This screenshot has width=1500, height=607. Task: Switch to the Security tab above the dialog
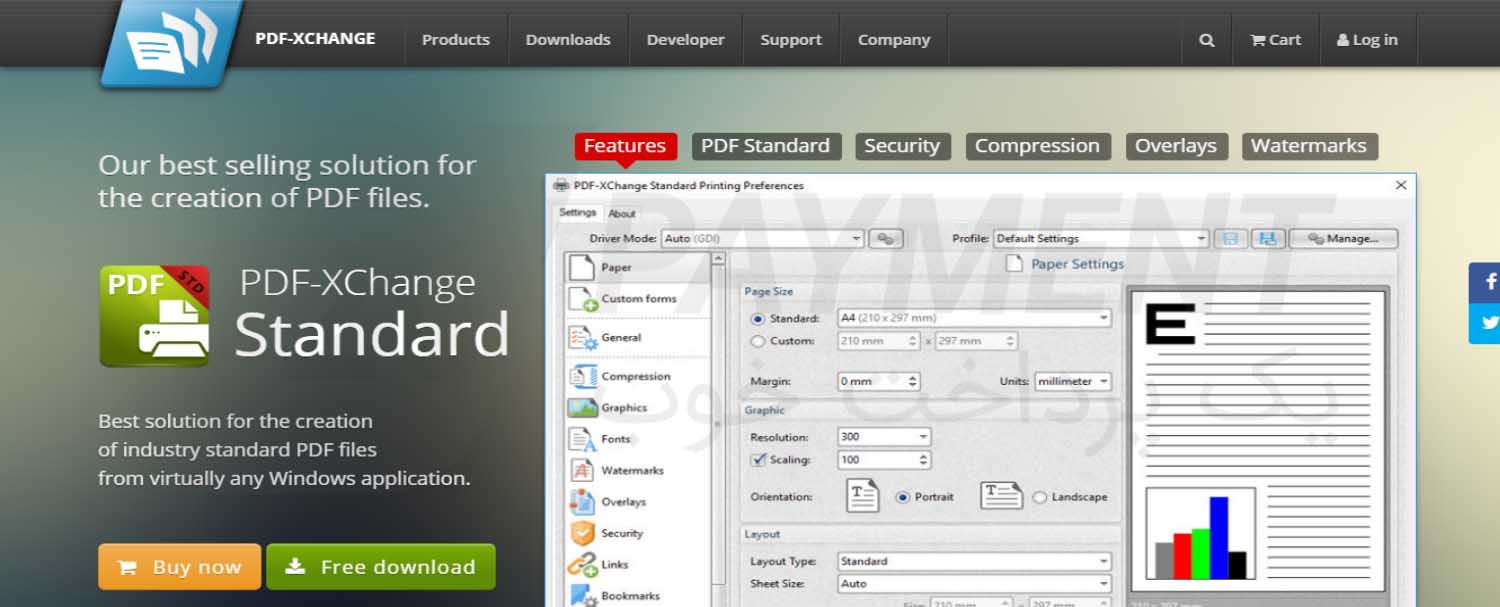(x=902, y=146)
